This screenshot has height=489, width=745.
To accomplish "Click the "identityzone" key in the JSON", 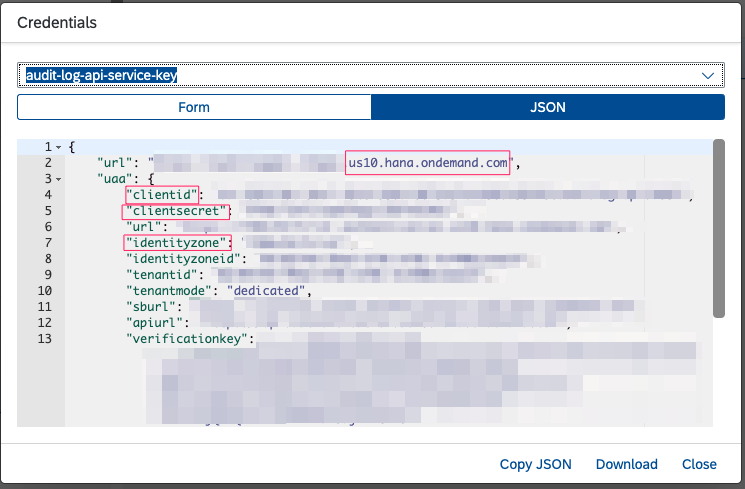I will [177, 242].
